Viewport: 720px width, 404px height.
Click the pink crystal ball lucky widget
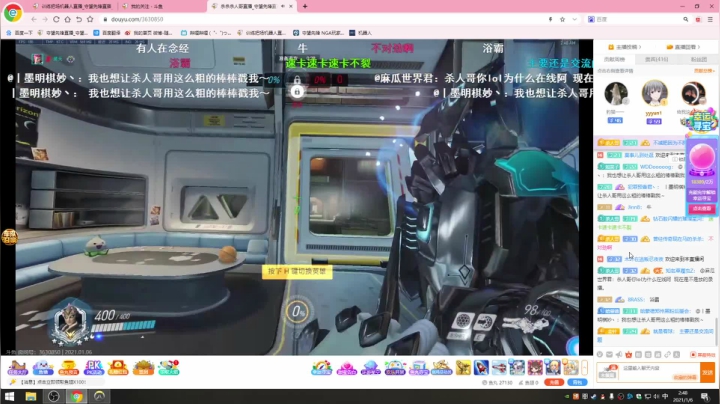point(702,159)
